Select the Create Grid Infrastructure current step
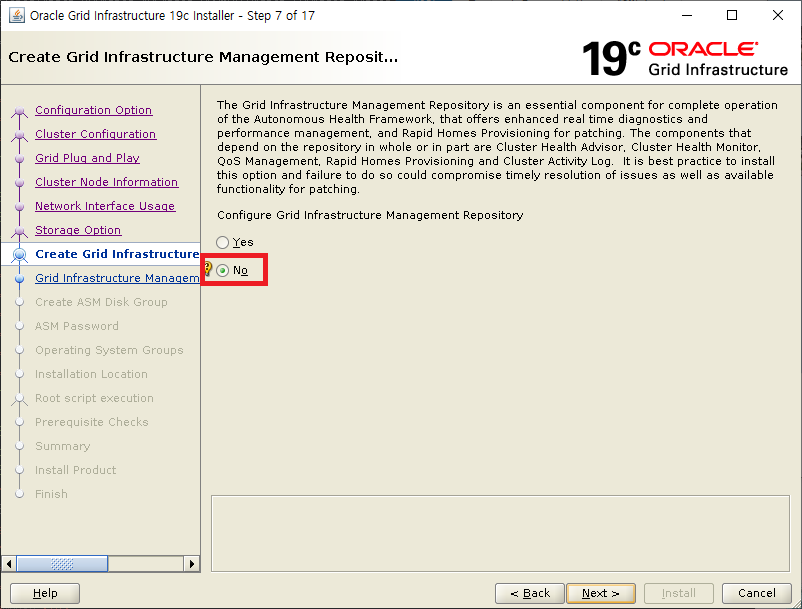This screenshot has width=802, height=609. pyautogui.click(x=117, y=254)
